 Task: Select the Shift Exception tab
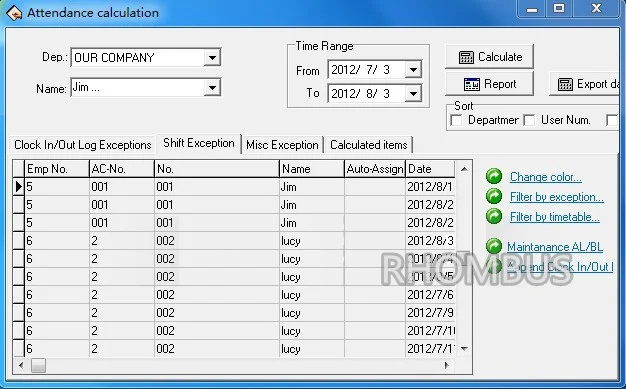(x=199, y=143)
